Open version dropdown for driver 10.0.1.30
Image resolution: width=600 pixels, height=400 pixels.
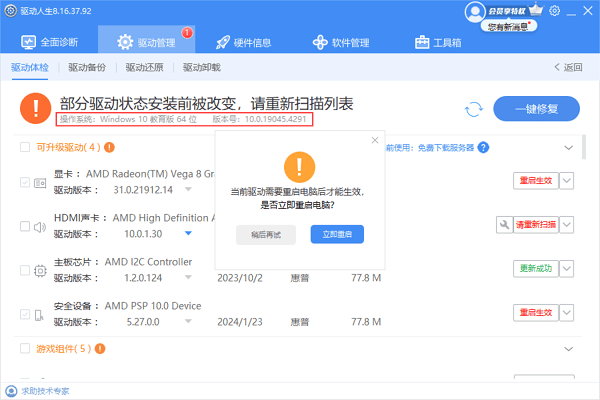click(x=187, y=233)
